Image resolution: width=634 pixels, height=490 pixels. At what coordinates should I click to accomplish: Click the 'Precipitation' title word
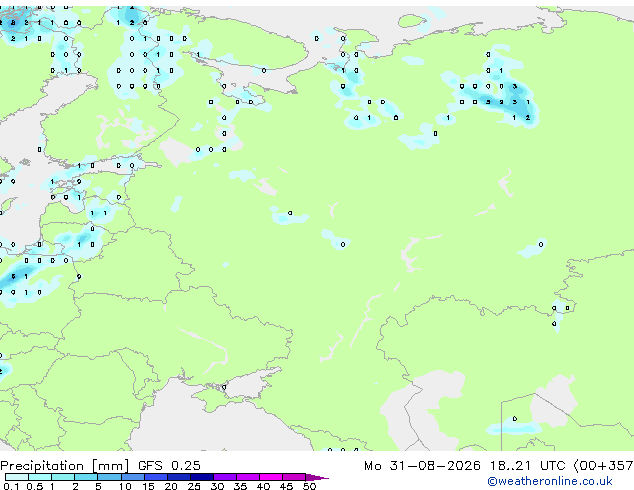point(42,466)
